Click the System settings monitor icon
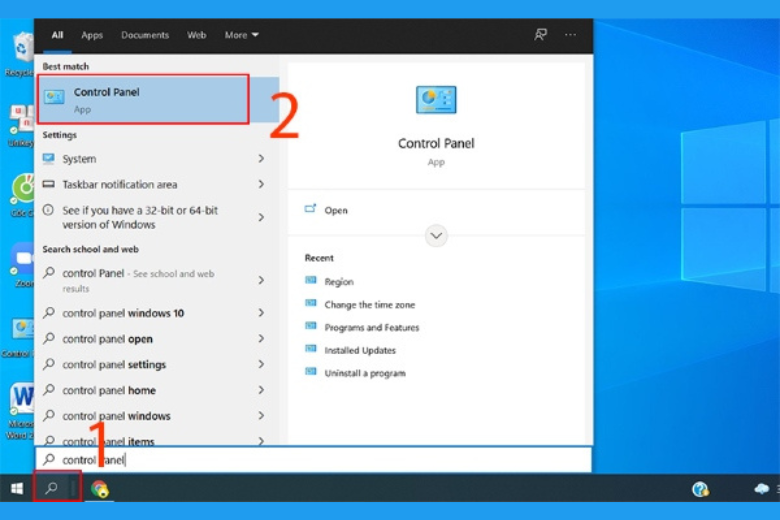Viewport: 780px width, 520px height. [x=49, y=159]
